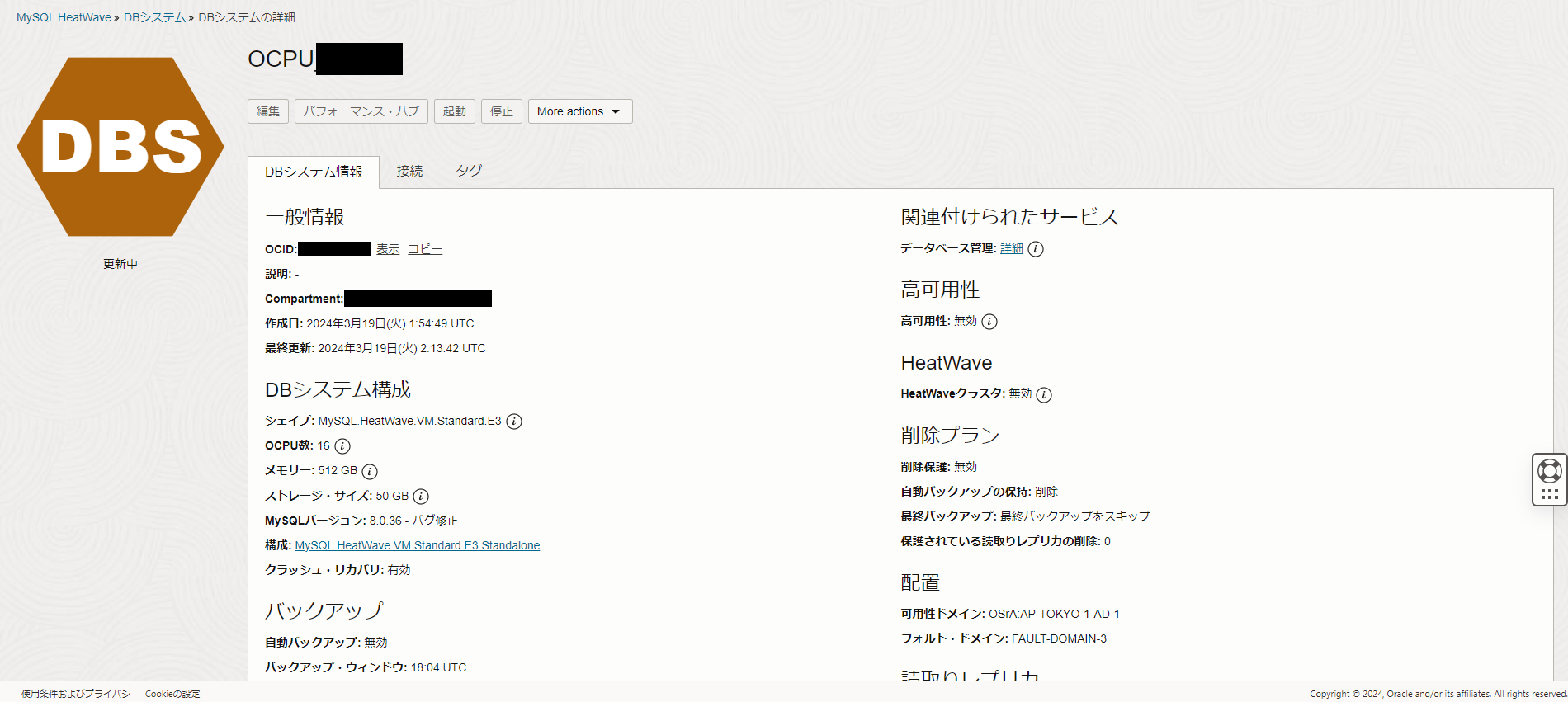Open MySQL.HeatWave.VM.Standard.E3.Standalone configuration link
Screen dimensions: 1568x702
coord(418,545)
